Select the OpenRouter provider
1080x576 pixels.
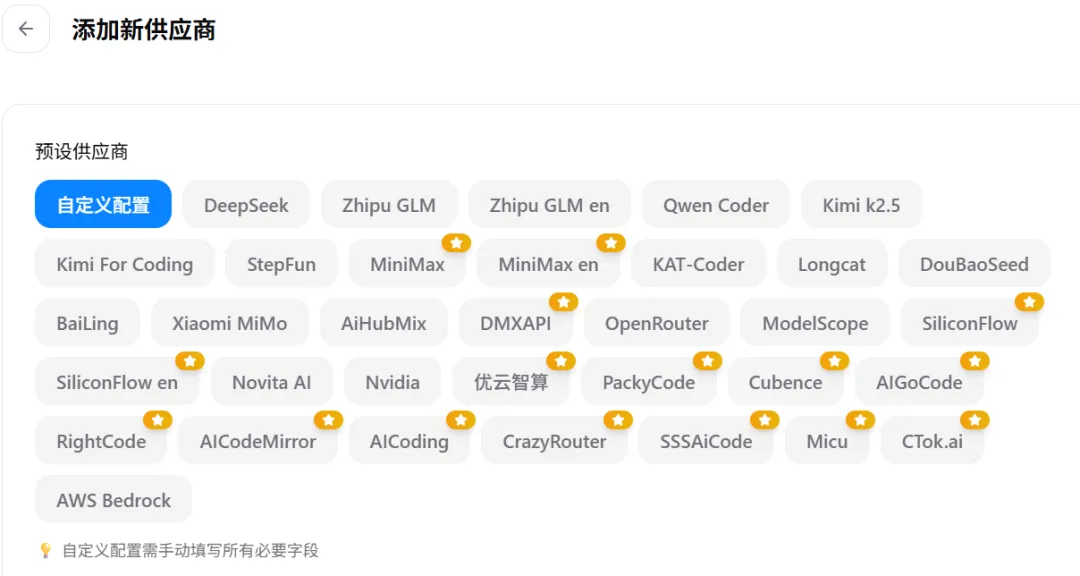(657, 323)
